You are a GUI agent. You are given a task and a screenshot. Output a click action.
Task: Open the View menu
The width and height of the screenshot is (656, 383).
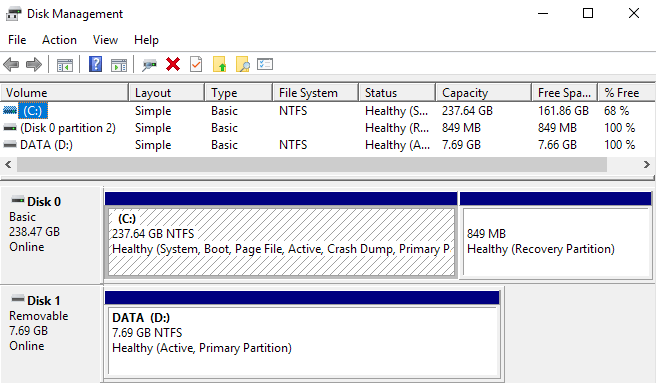click(x=105, y=40)
